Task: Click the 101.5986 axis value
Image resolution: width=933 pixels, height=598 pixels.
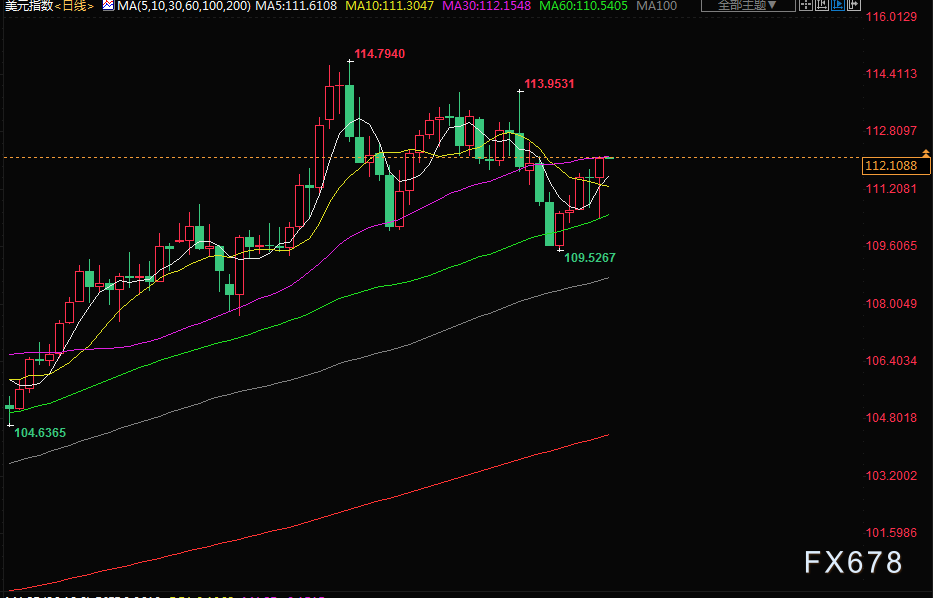Action: point(891,533)
